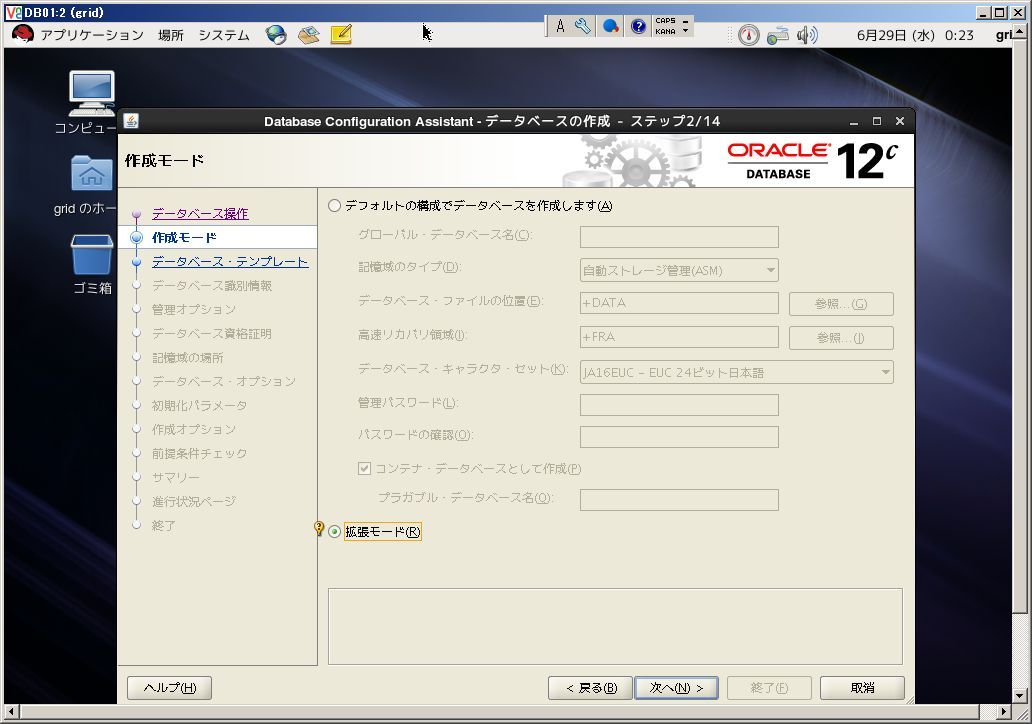Click the 前提条件チェック step label

tap(199, 453)
